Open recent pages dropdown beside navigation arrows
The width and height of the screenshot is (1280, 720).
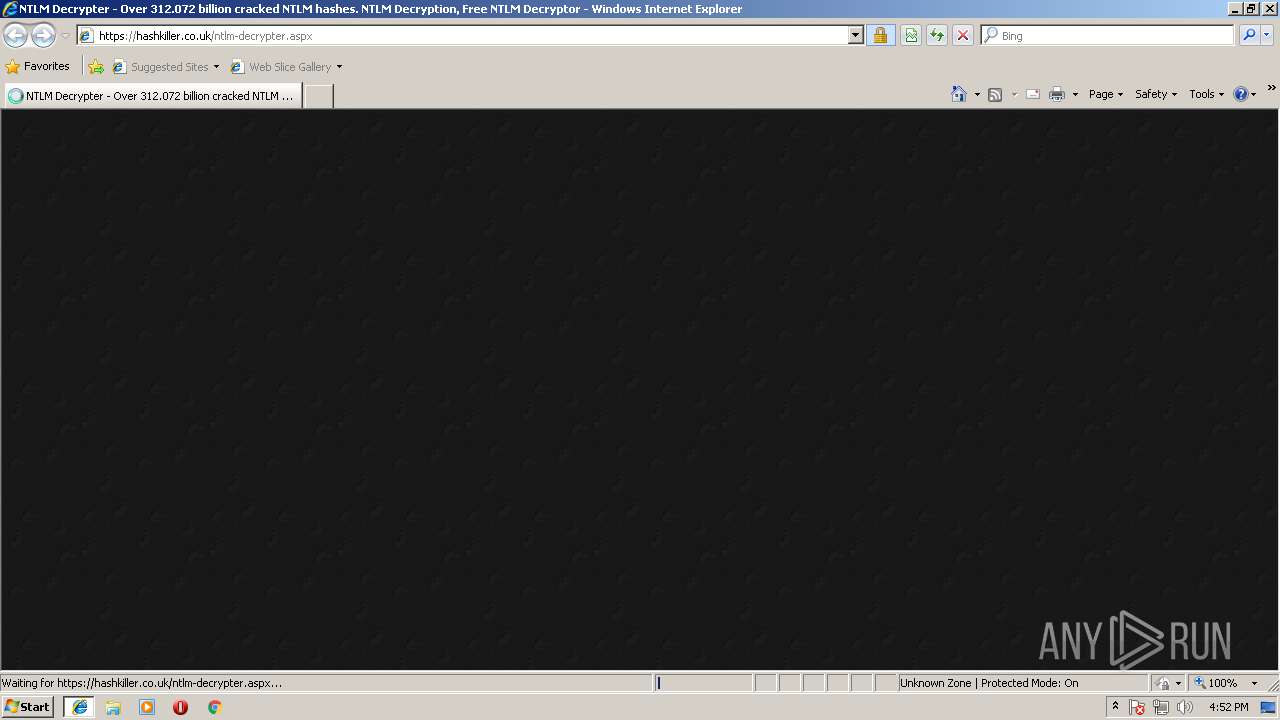pos(65,36)
